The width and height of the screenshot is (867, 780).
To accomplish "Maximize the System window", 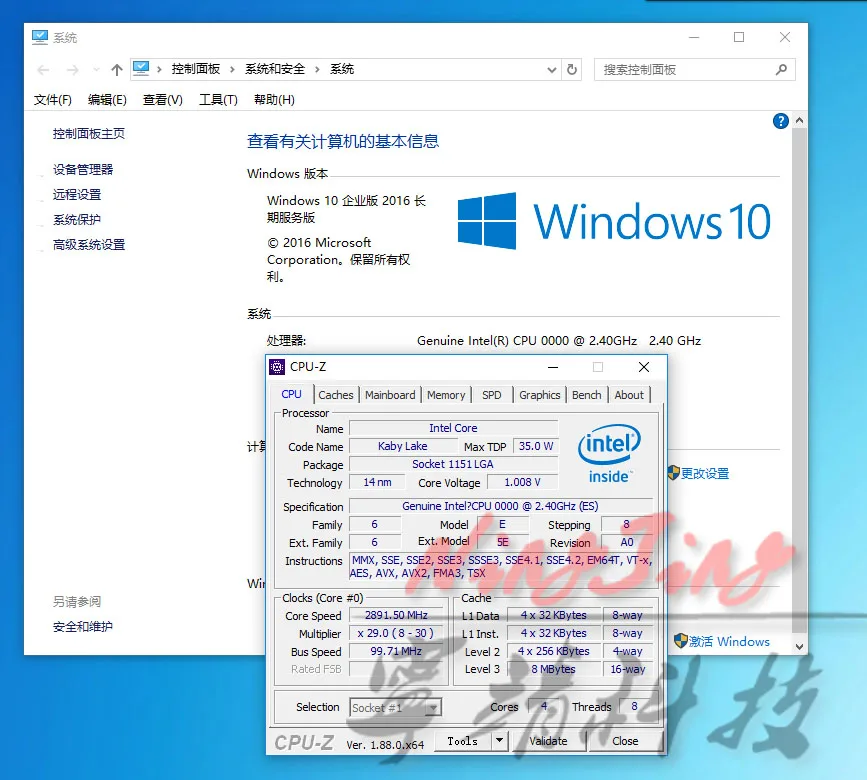I will tap(739, 37).
